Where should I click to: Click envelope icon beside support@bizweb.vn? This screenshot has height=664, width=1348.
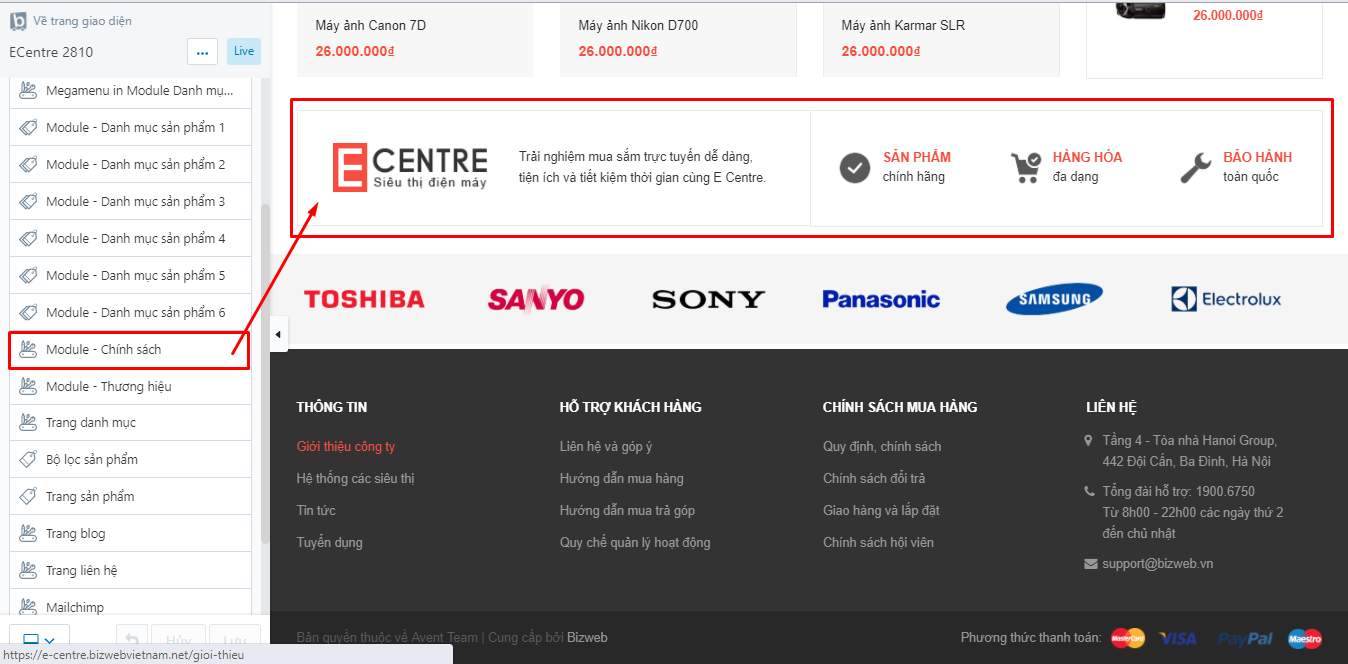[1090, 564]
